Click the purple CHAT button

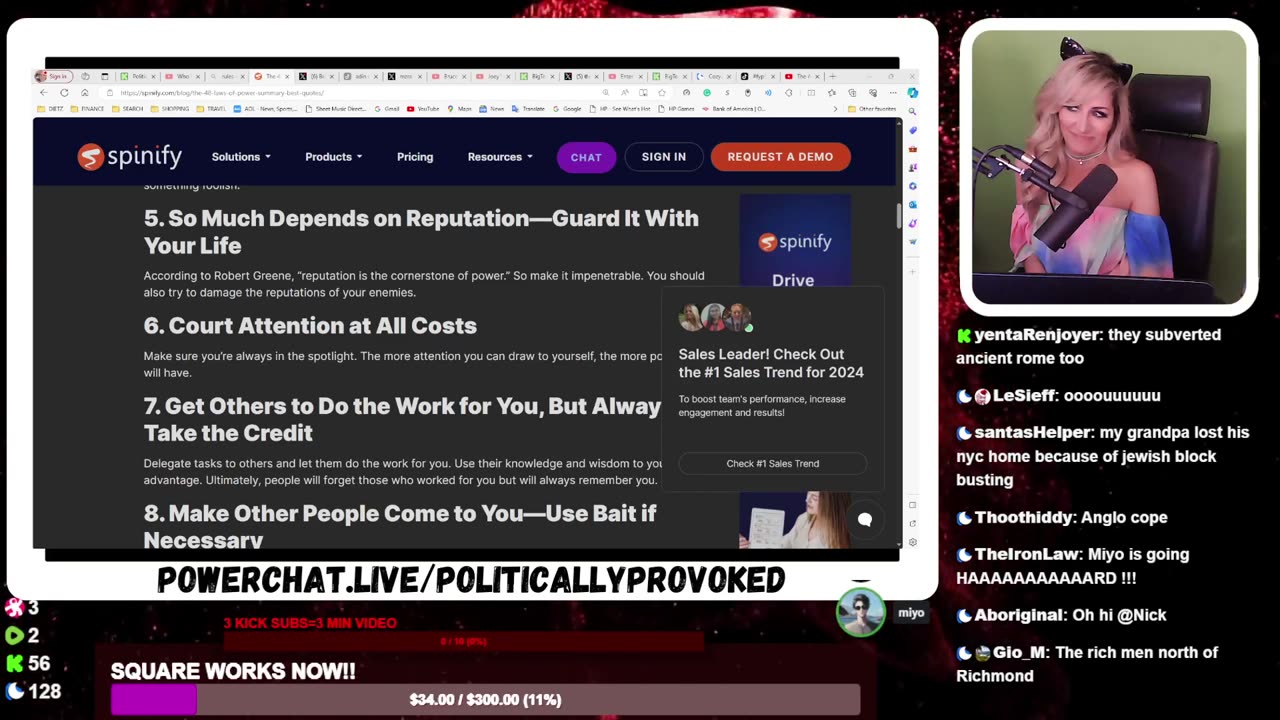tap(586, 157)
